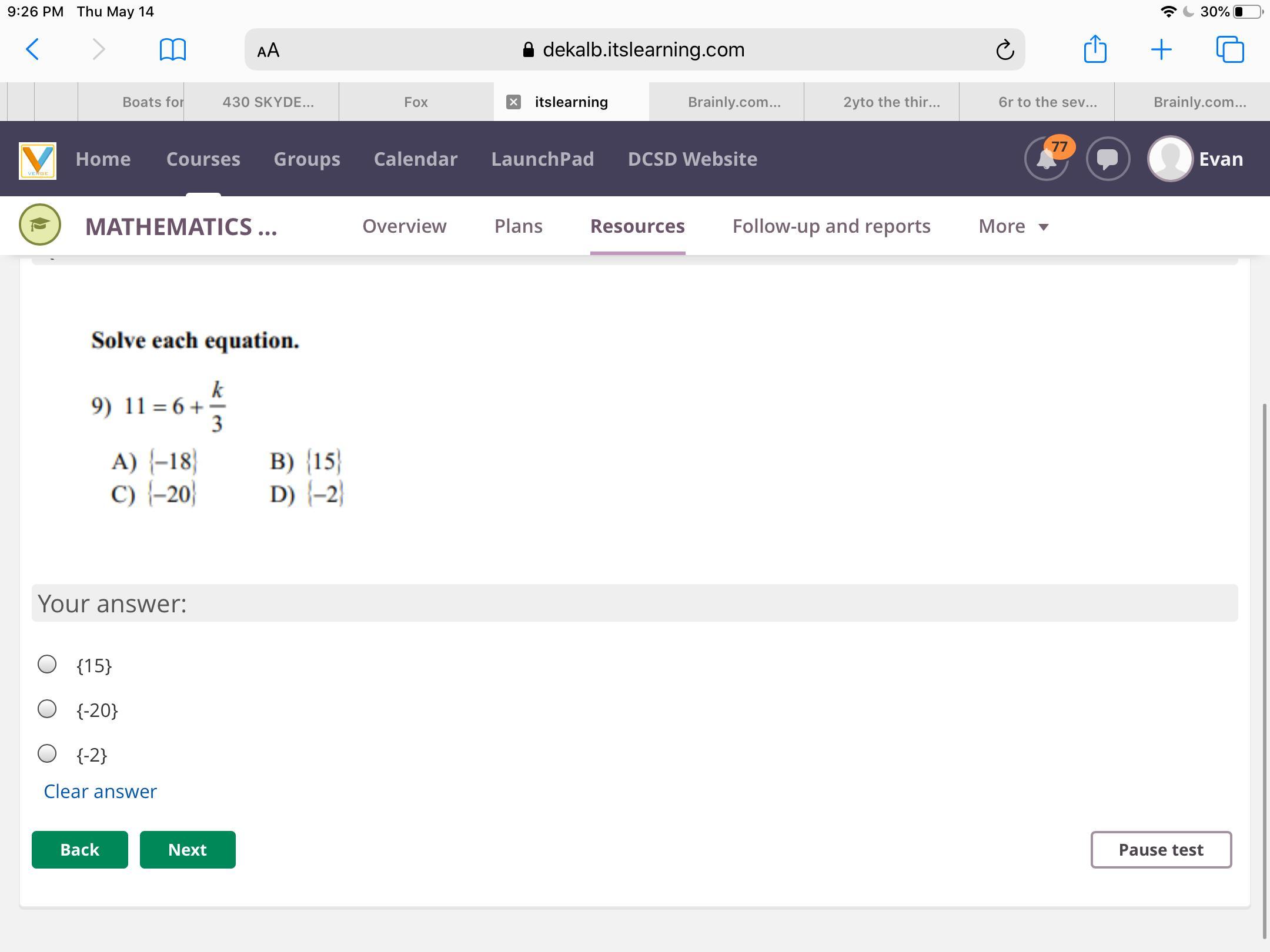This screenshot has height=952, width=1270.
Task: Click the Verge school logo
Action: pyautogui.click(x=38, y=160)
